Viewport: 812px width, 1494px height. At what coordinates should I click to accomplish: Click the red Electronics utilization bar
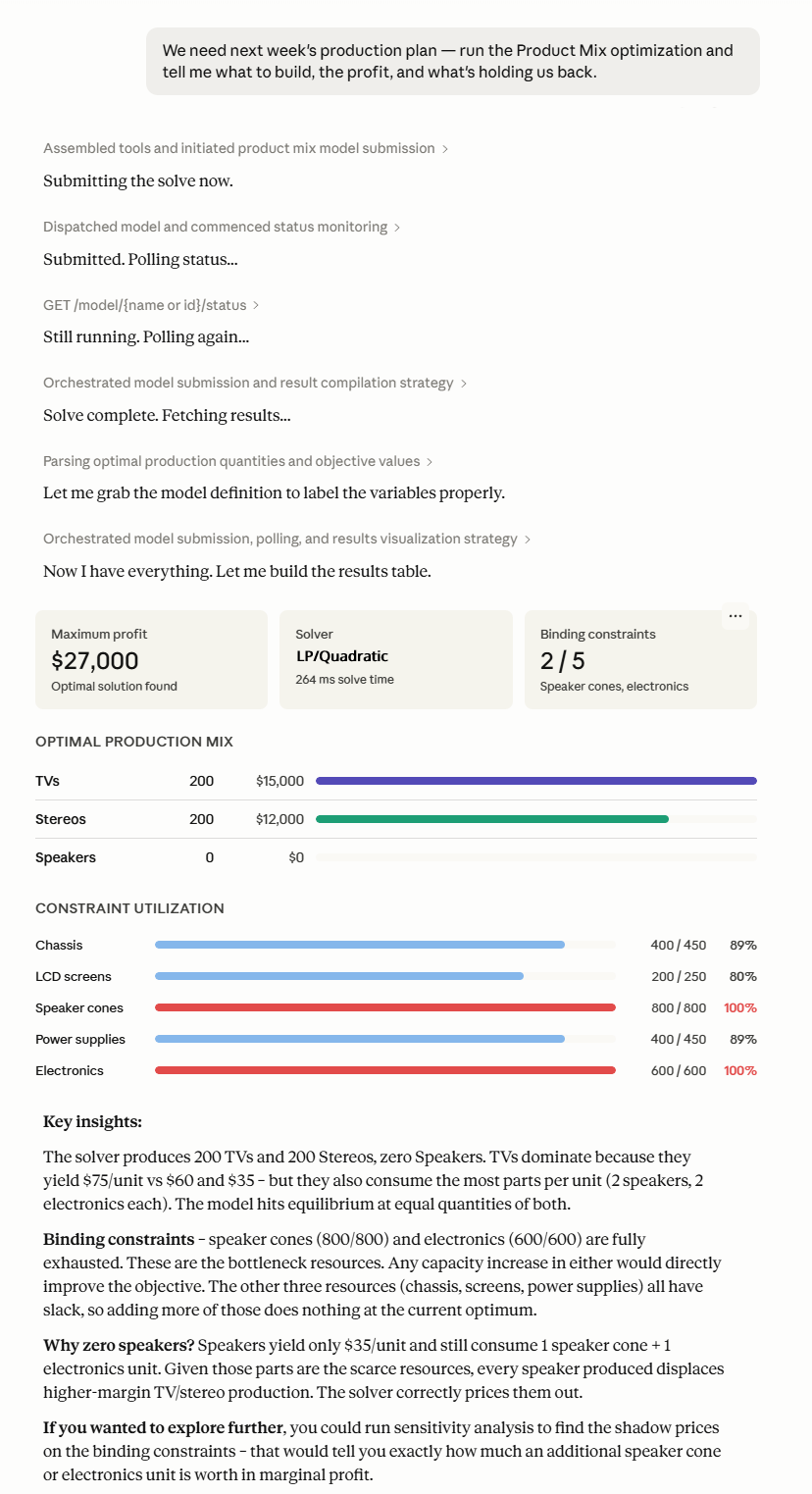tap(385, 1070)
